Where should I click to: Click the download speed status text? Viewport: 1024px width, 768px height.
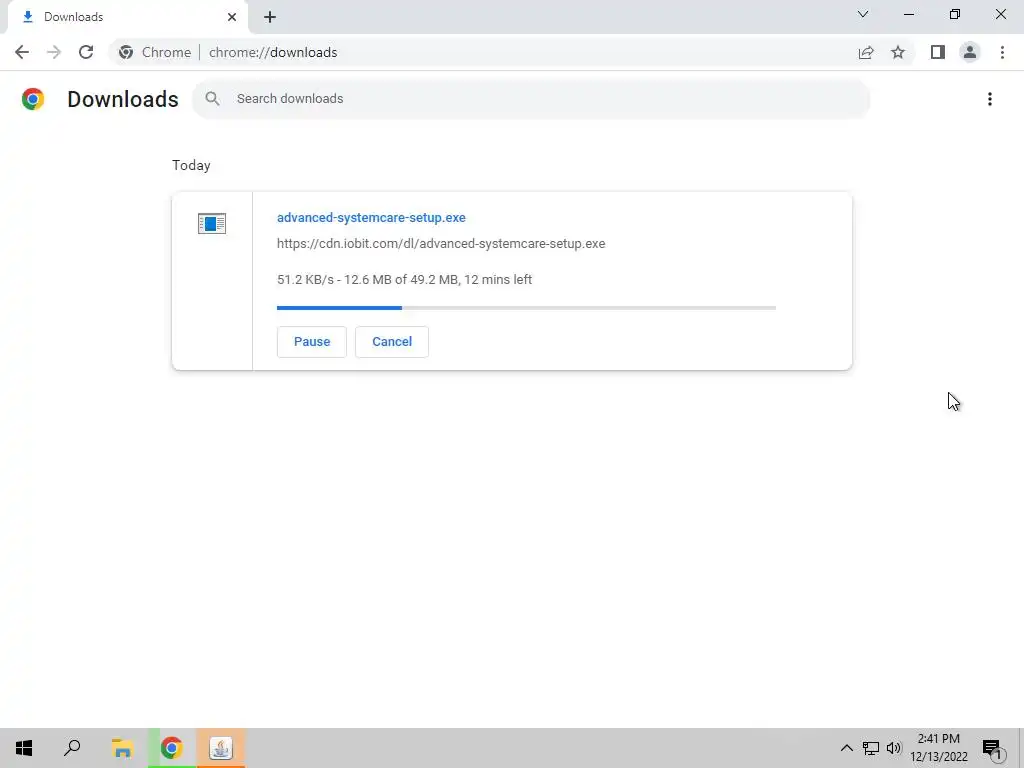(404, 280)
